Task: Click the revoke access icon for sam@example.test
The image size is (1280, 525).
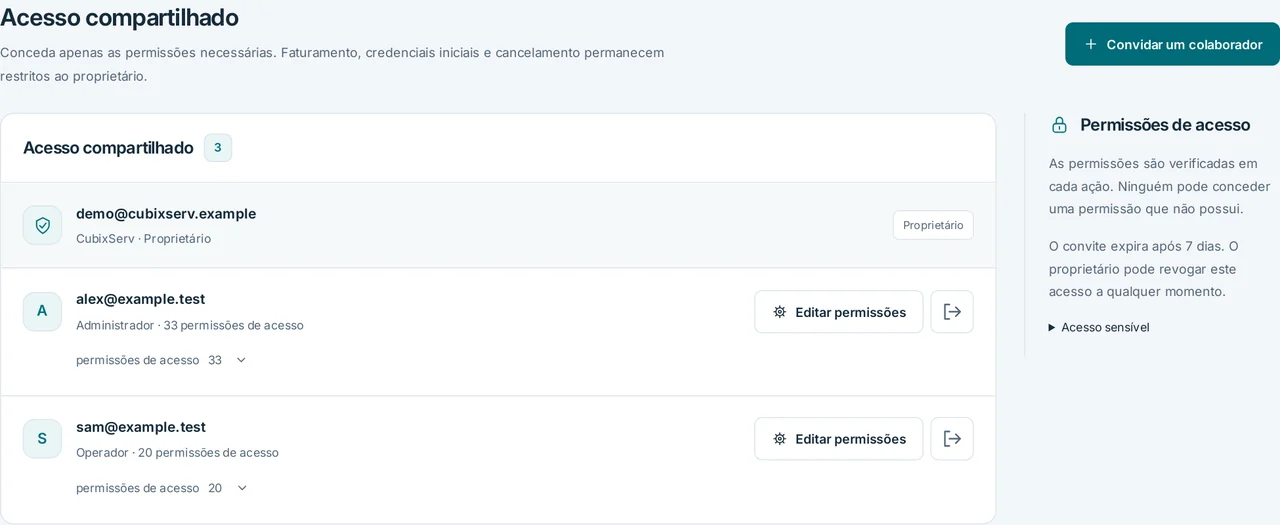Action: click(952, 439)
